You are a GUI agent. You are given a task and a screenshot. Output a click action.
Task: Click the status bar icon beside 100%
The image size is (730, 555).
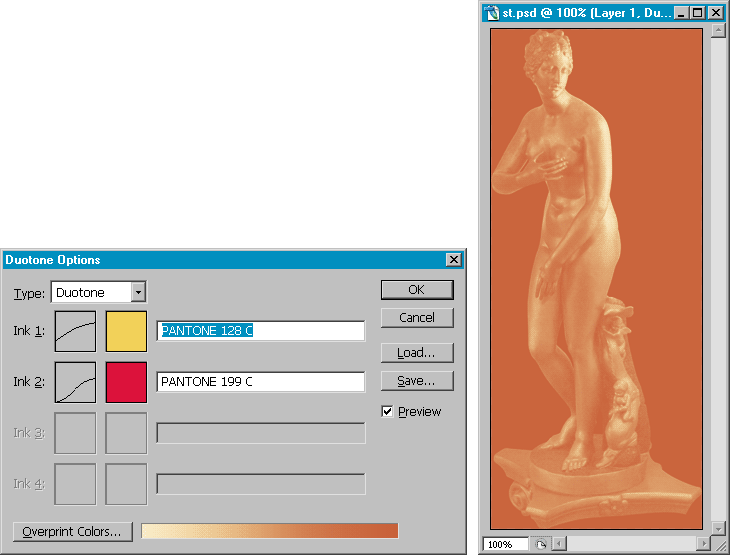tap(541, 544)
